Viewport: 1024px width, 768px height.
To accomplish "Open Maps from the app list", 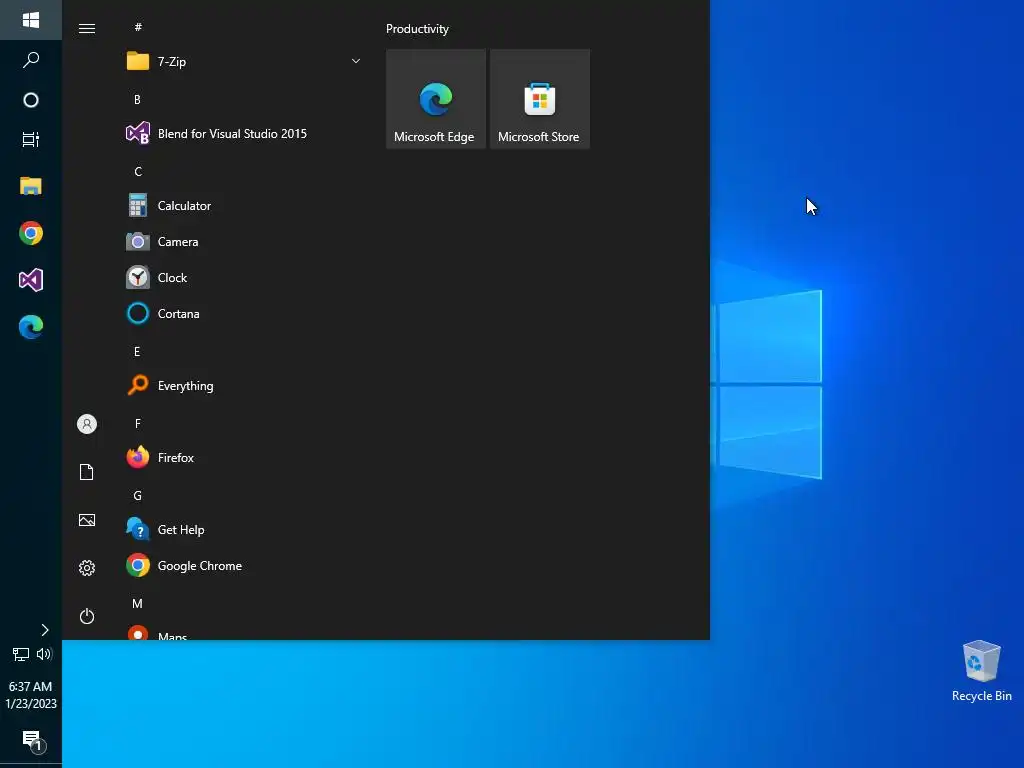I will pos(244,633).
